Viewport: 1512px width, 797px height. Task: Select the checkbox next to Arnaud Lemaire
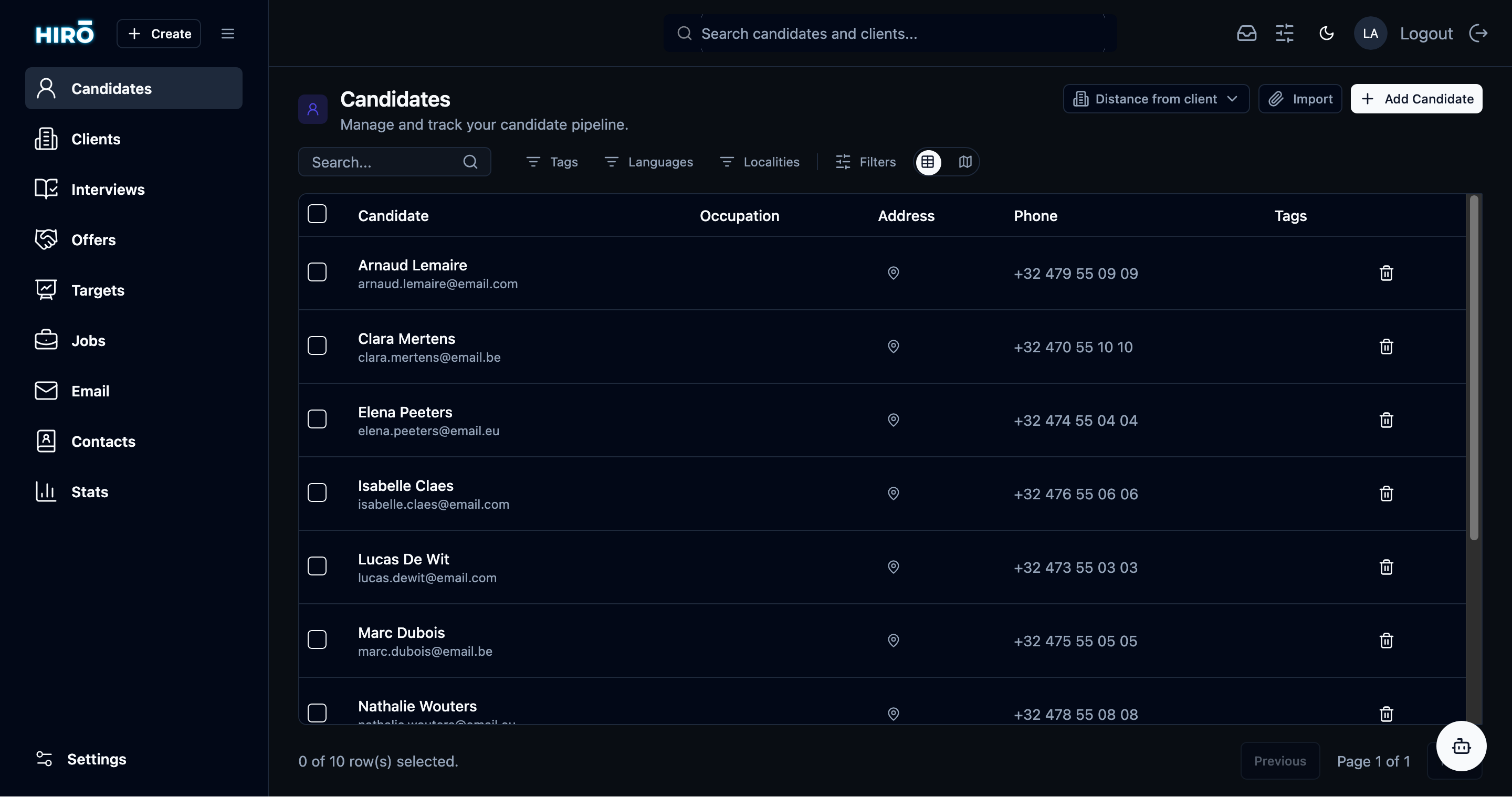tap(317, 272)
